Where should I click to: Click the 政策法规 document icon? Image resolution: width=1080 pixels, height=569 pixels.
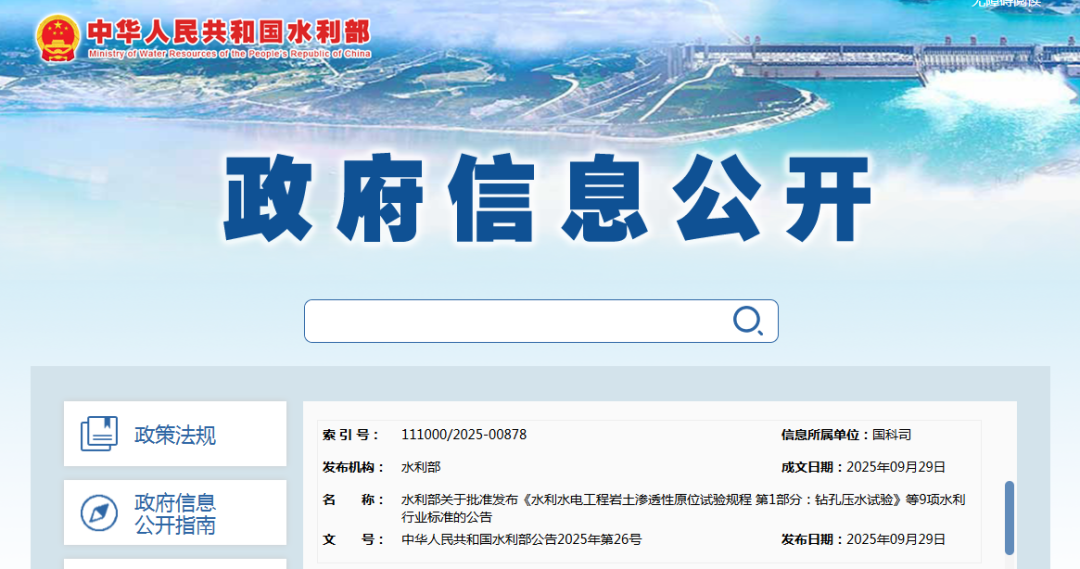point(99,434)
